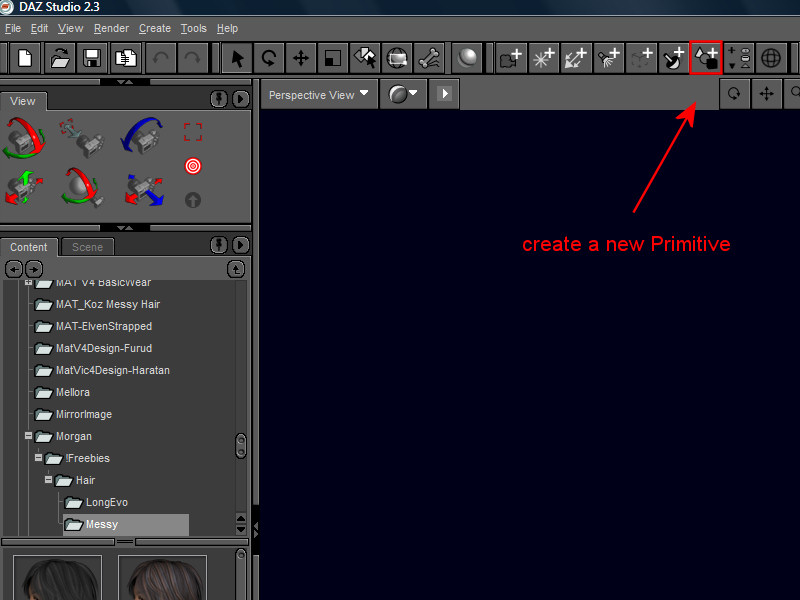Click the blue camera bank roll icon

click(142, 135)
